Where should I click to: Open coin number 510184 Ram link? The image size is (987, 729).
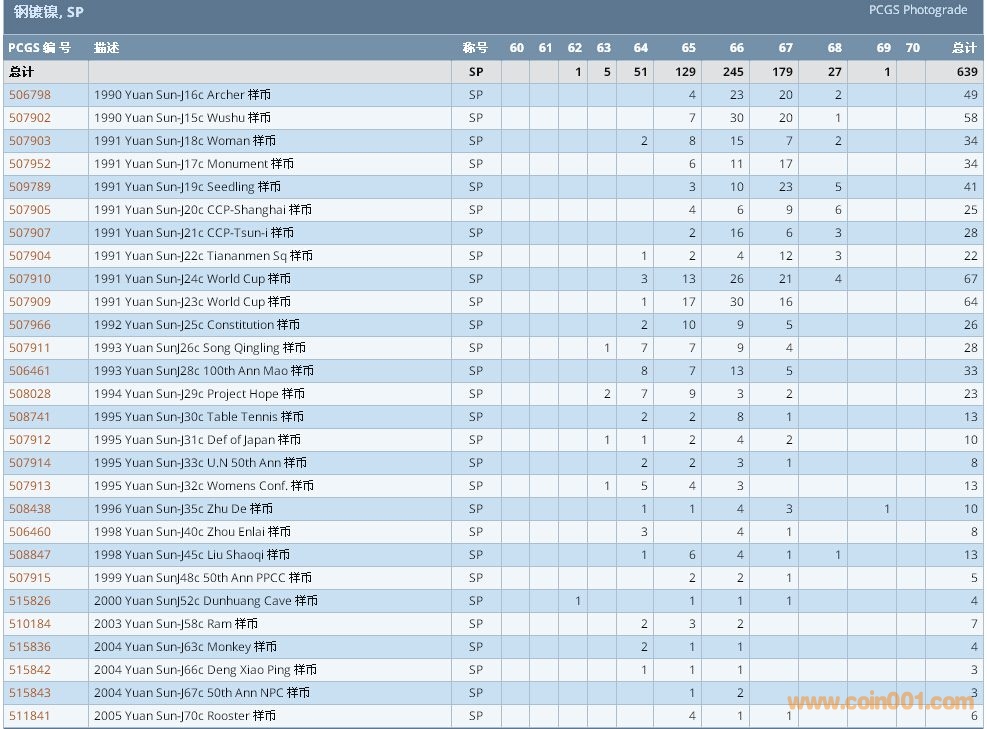tap(30, 624)
